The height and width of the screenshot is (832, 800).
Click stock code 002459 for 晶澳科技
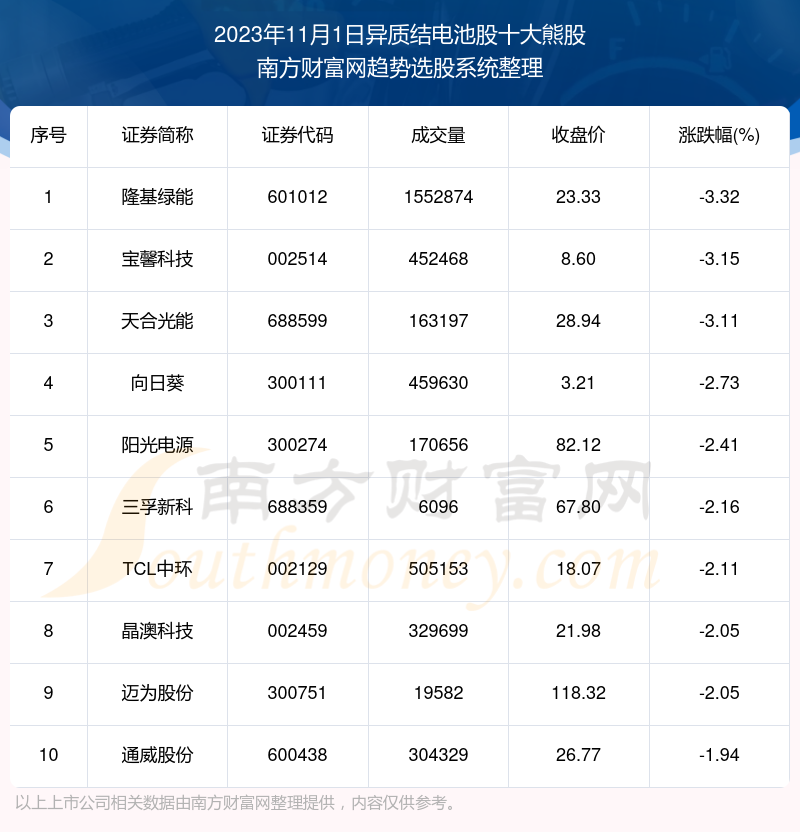pyautogui.click(x=298, y=631)
